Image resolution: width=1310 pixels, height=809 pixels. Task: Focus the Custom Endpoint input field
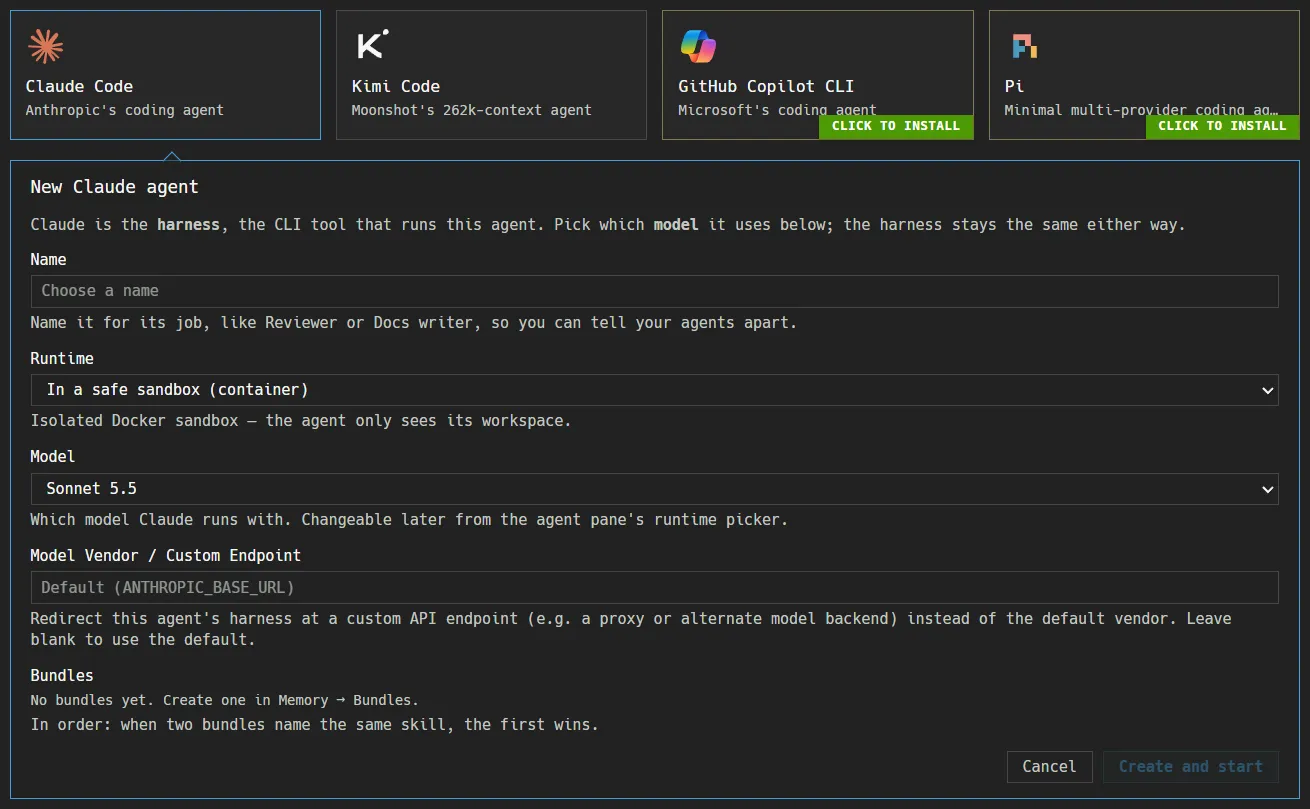click(654, 587)
